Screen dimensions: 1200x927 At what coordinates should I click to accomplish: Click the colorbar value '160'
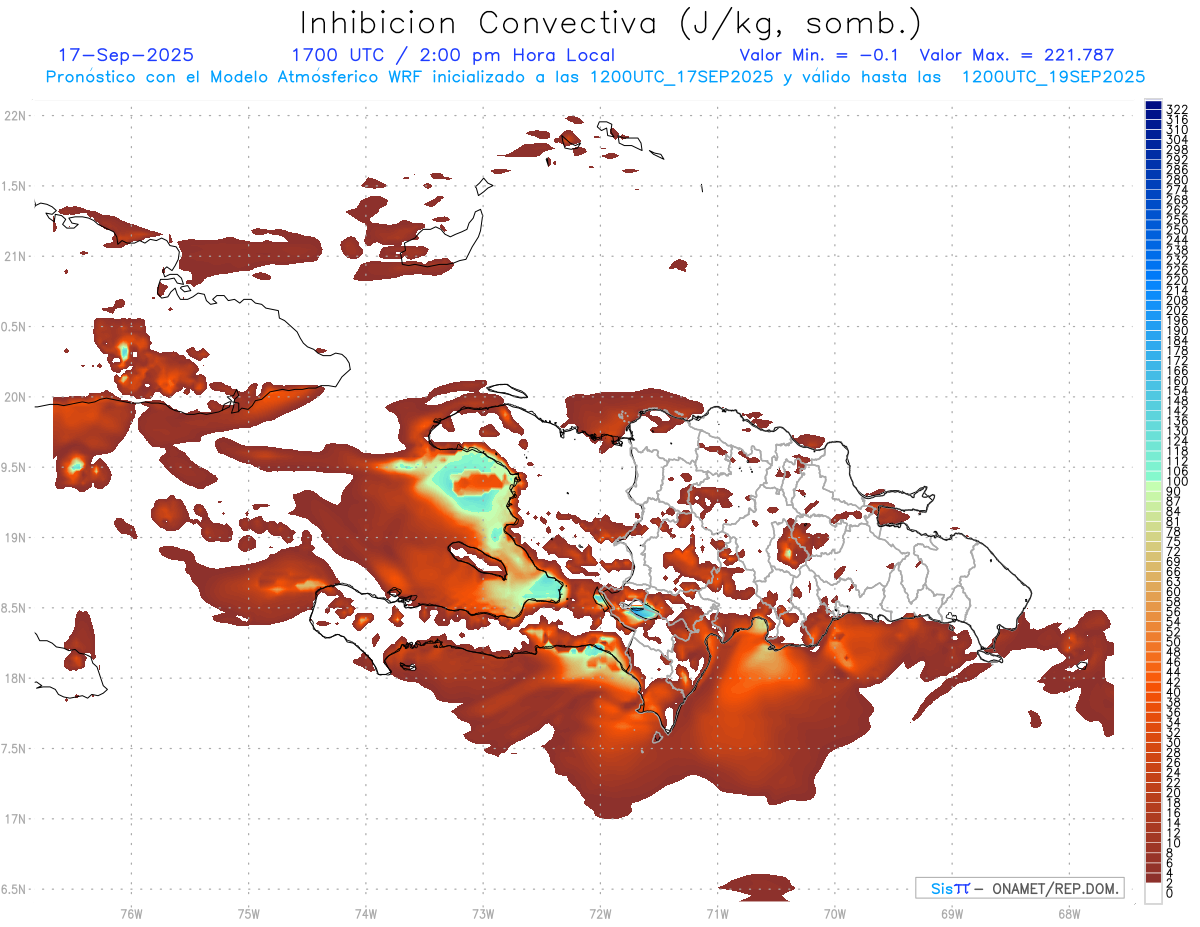click(x=1176, y=381)
